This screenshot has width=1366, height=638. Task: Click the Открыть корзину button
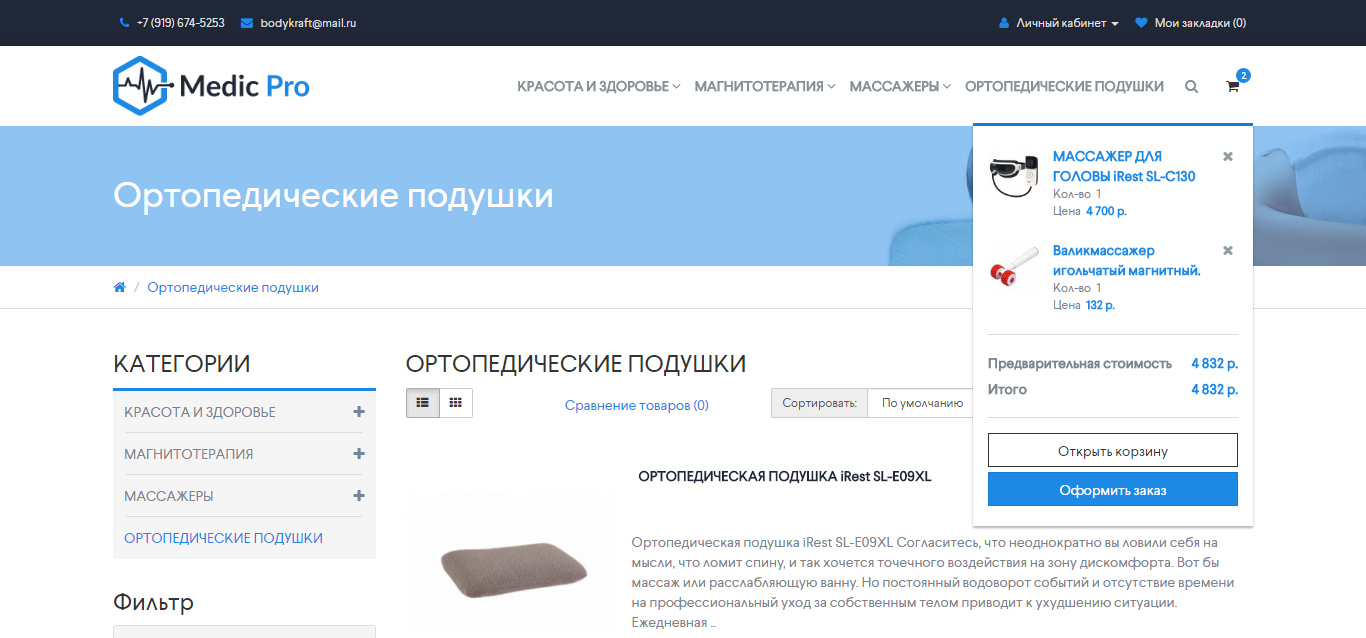click(1113, 451)
